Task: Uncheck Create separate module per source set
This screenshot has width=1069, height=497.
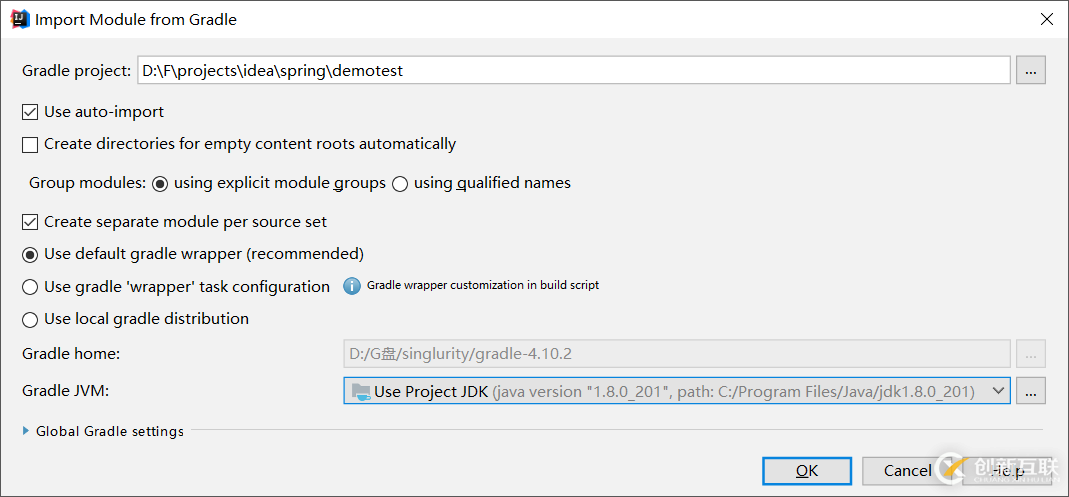Action: (x=31, y=222)
